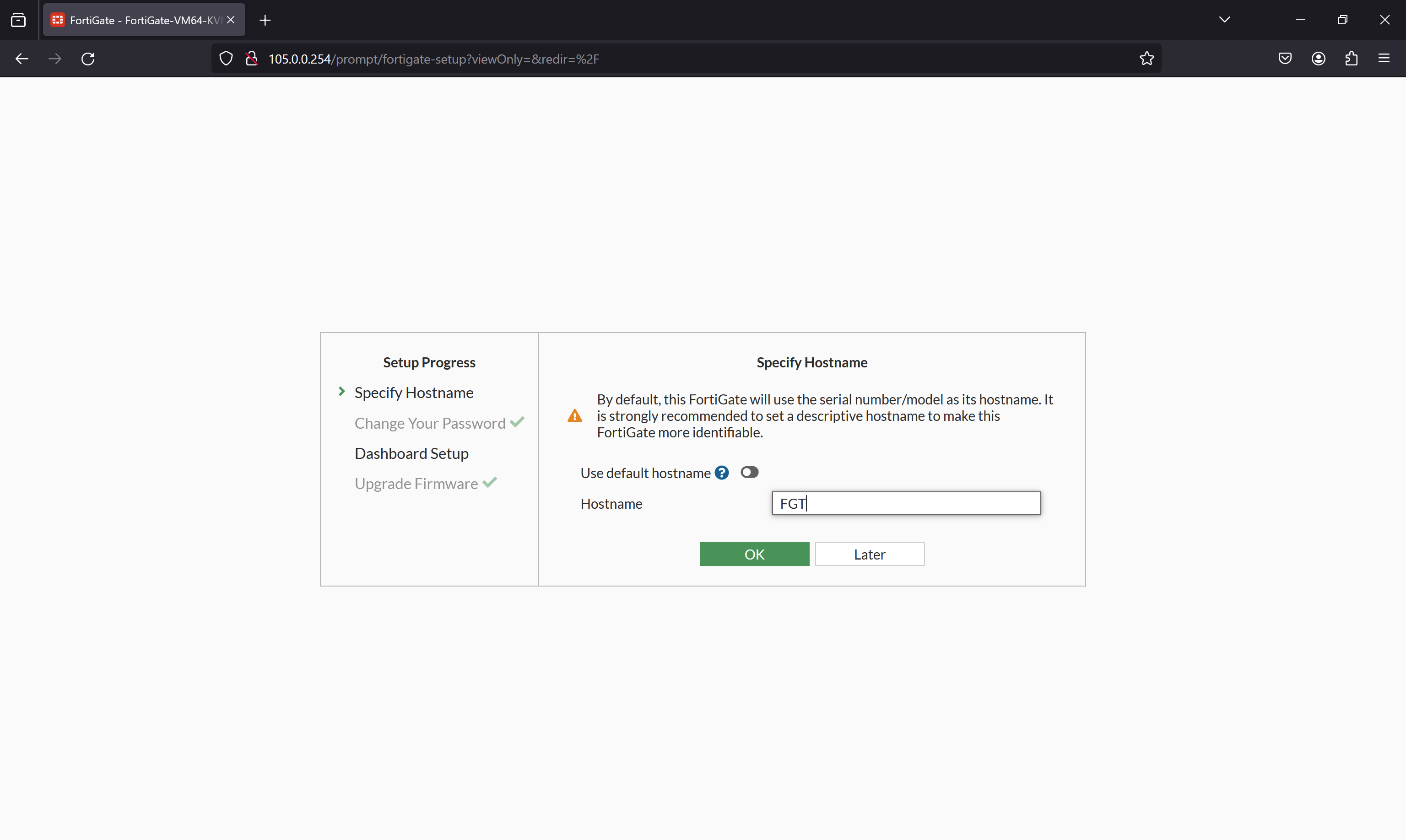Toggle tracking protection shield in address bar
This screenshot has width=1406, height=840.
pos(226,58)
